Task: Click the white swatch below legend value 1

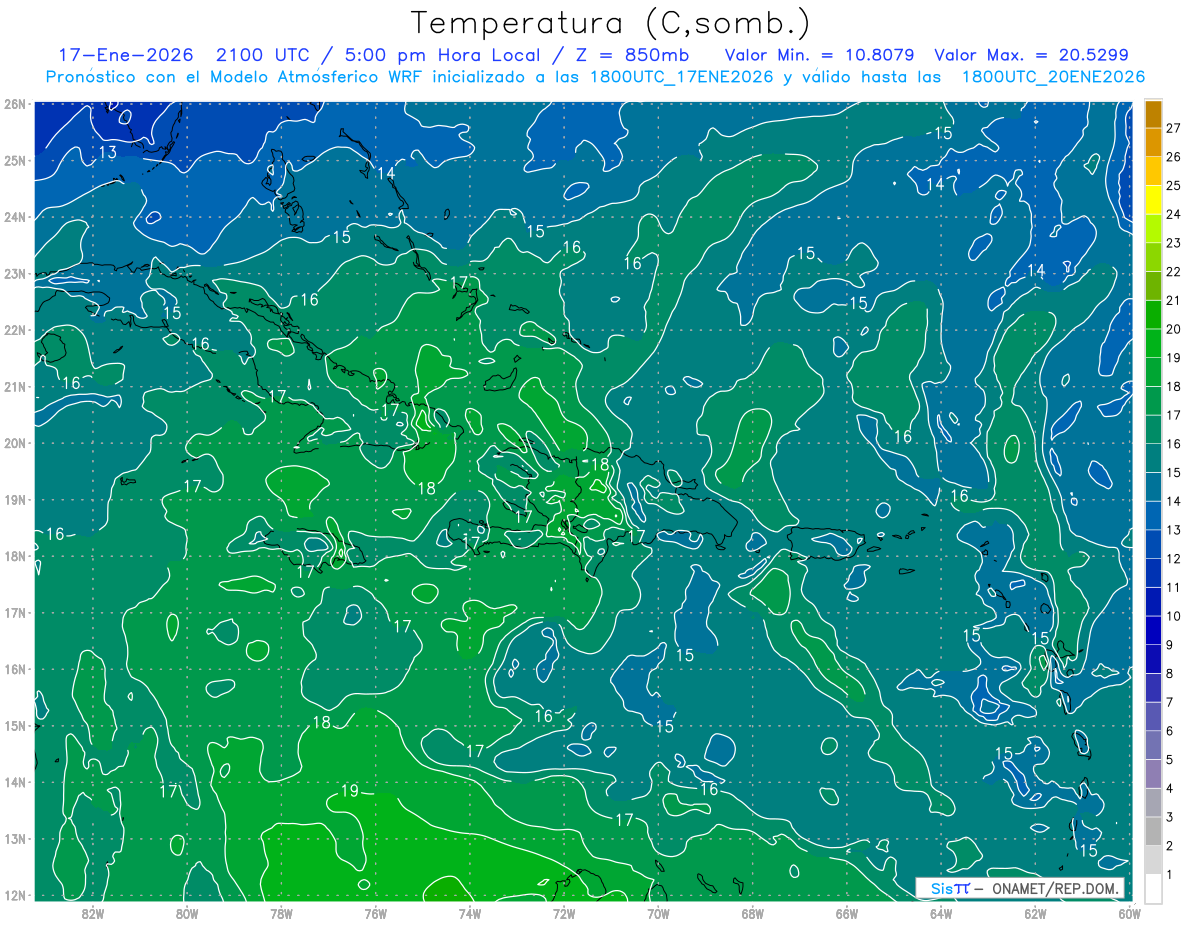Action: coord(1154,889)
